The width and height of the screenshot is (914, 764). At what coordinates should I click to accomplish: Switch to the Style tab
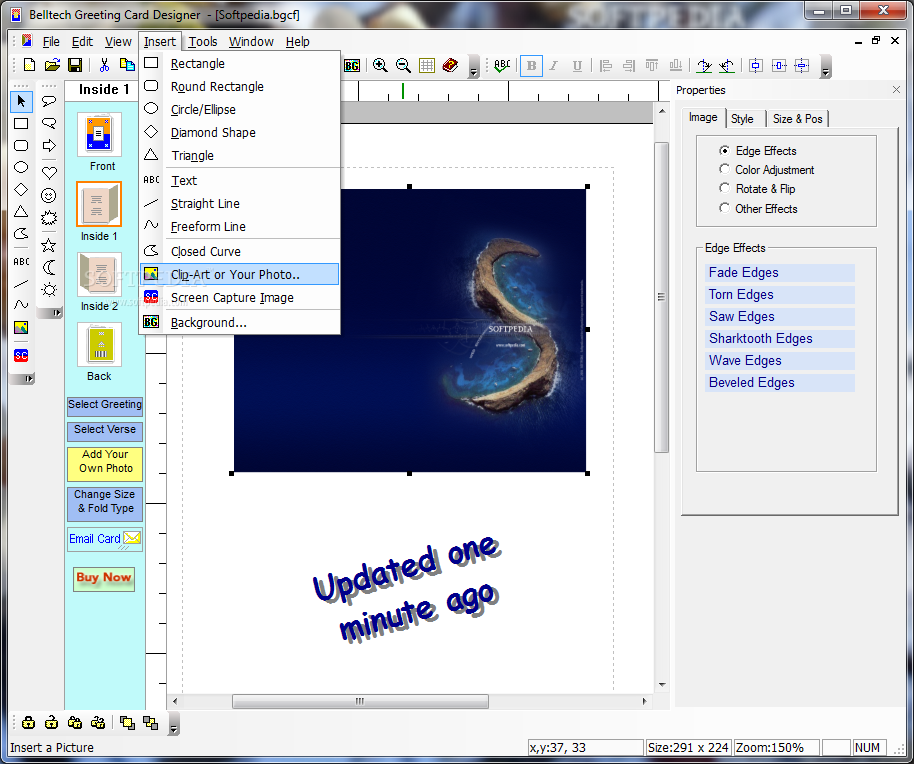coord(743,119)
